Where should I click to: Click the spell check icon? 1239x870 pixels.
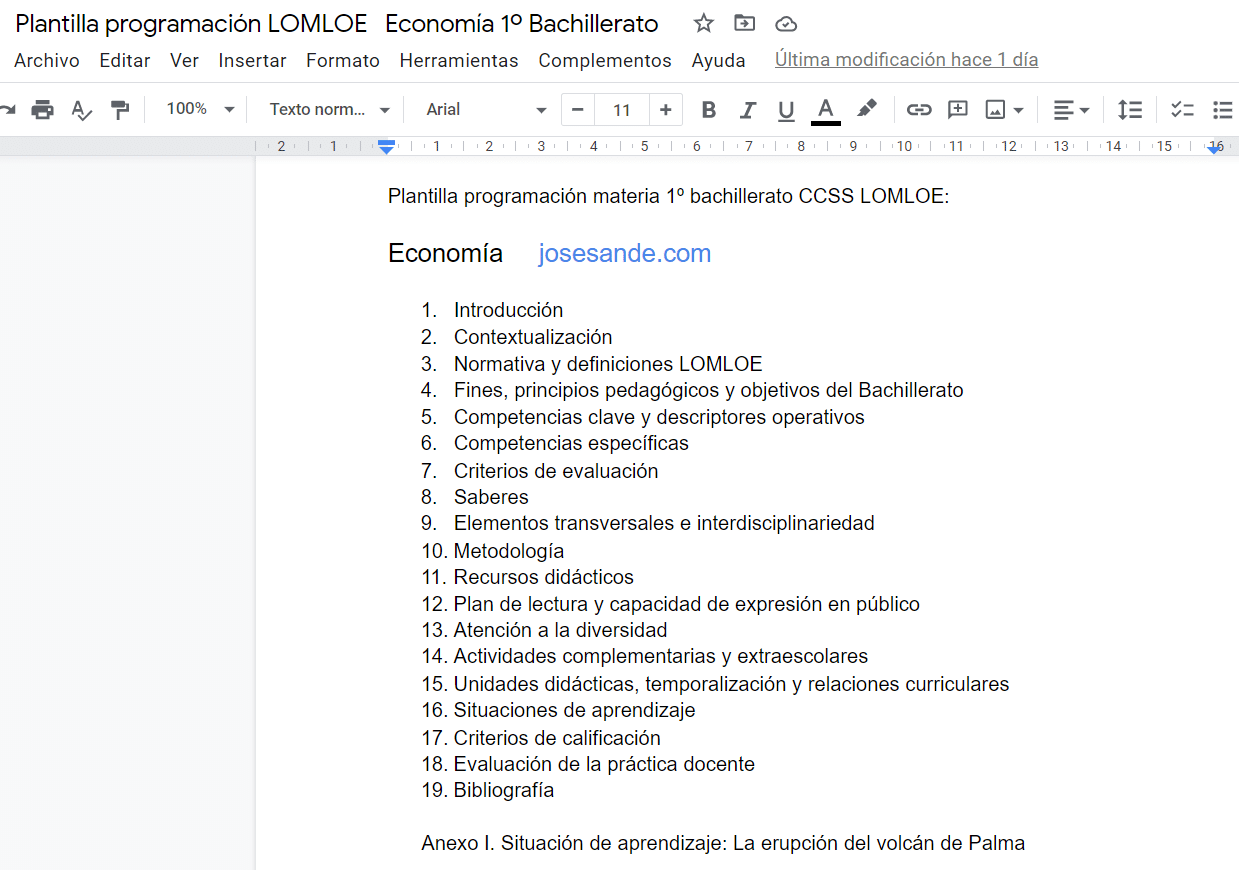click(x=81, y=110)
